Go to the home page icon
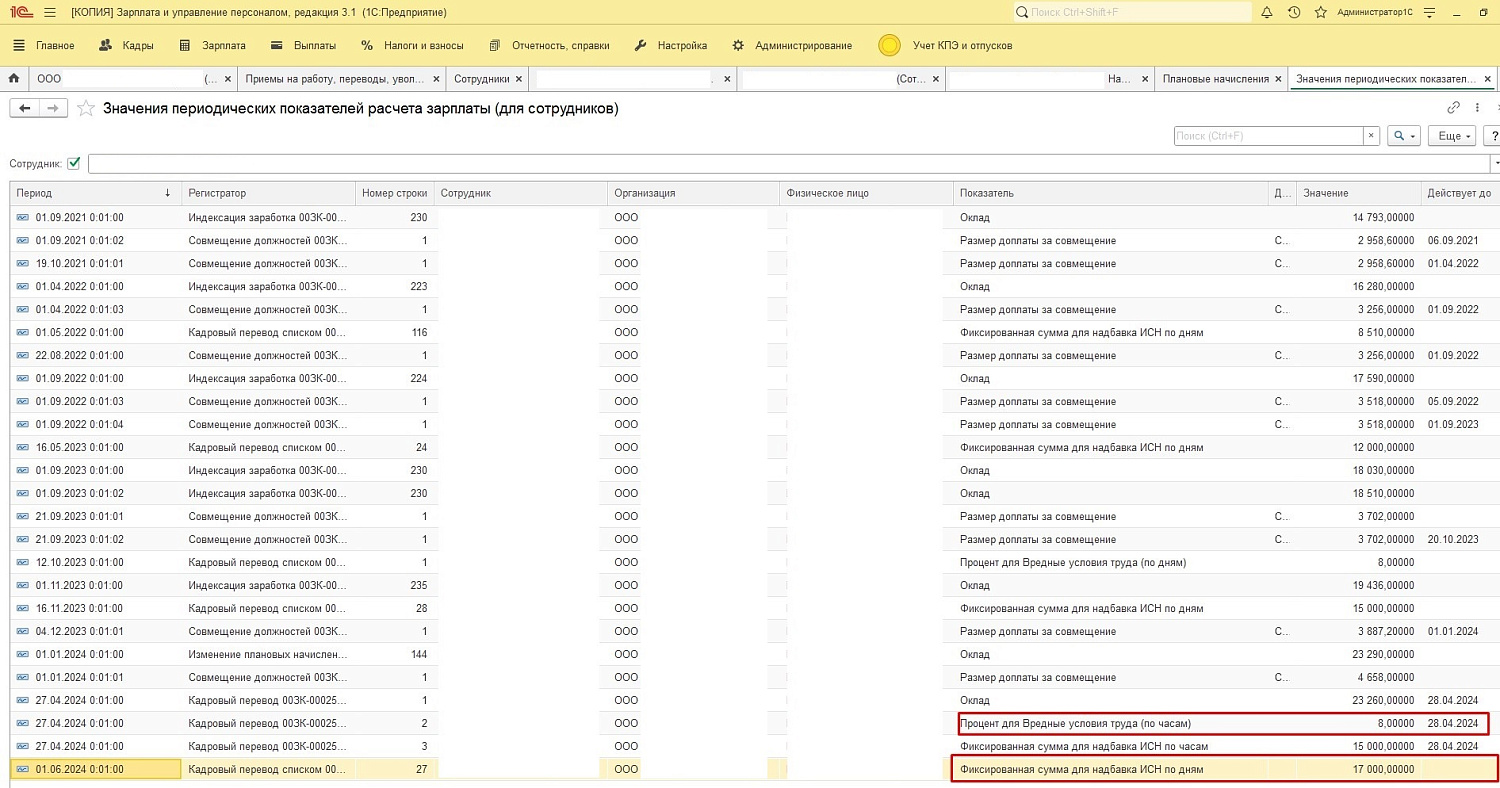This screenshot has height=788, width=1500. pos(14,78)
